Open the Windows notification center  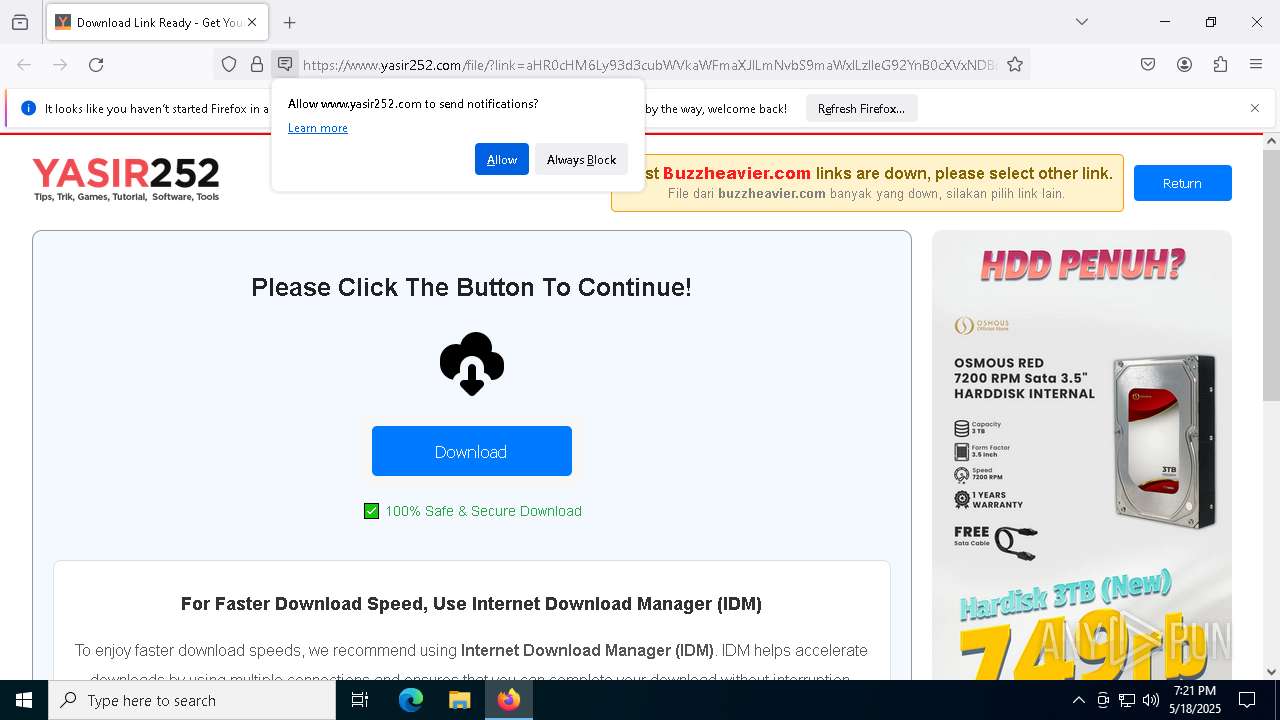pyautogui.click(x=1247, y=700)
